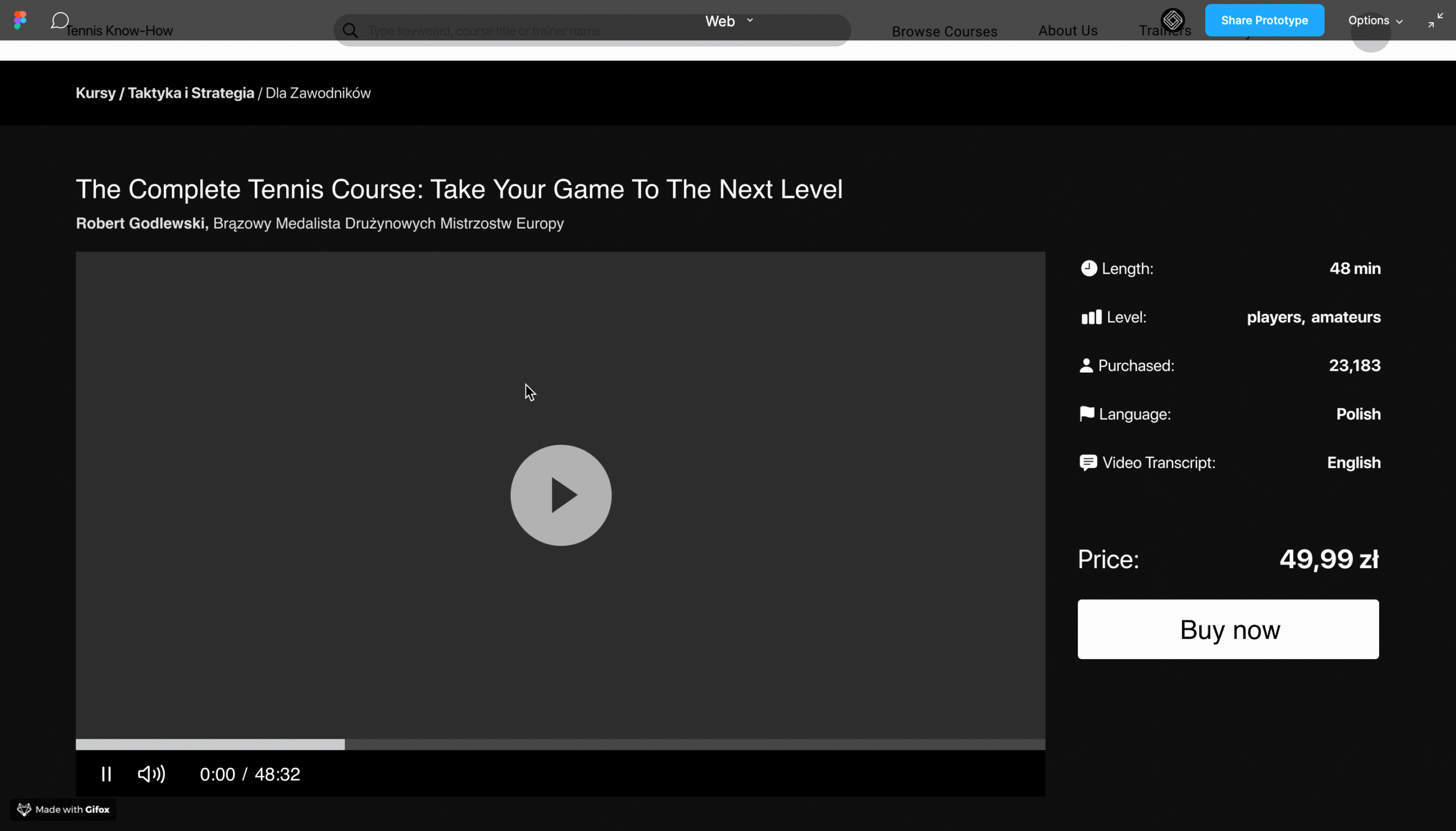The image size is (1456, 831).
Task: Click the 48 min length value
Action: (x=1354, y=268)
